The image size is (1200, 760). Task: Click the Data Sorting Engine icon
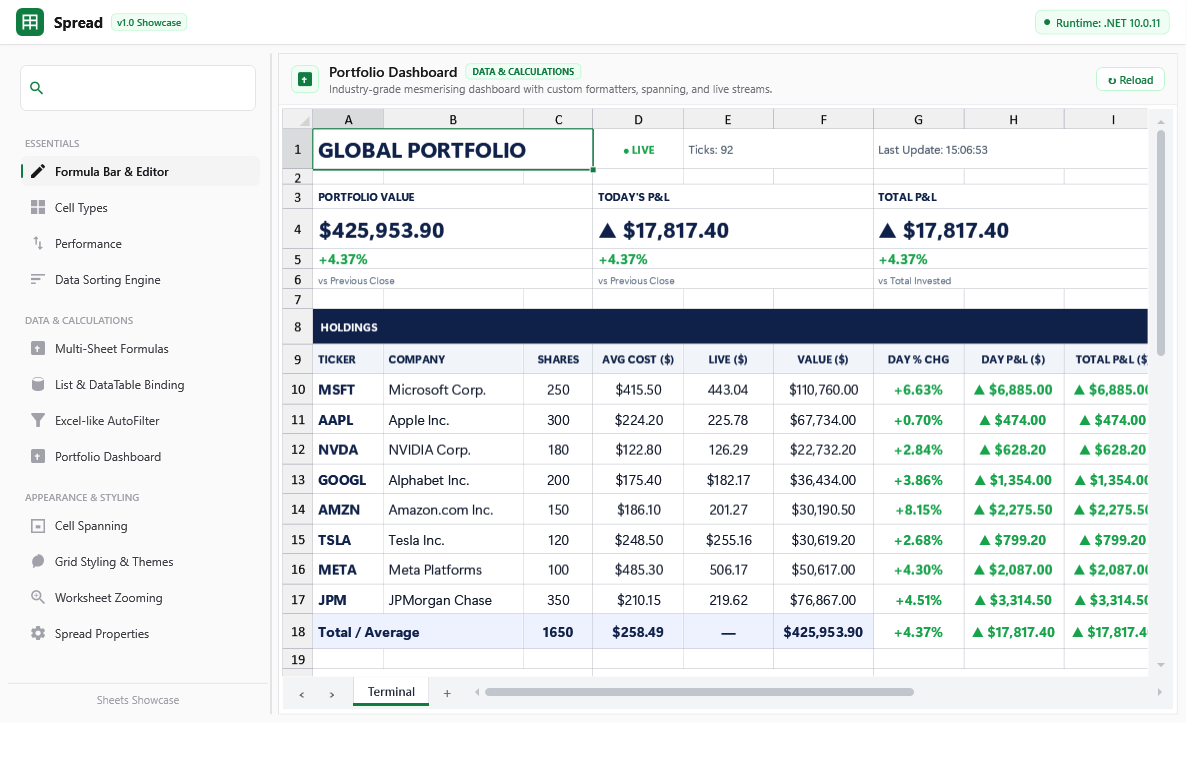[38, 280]
